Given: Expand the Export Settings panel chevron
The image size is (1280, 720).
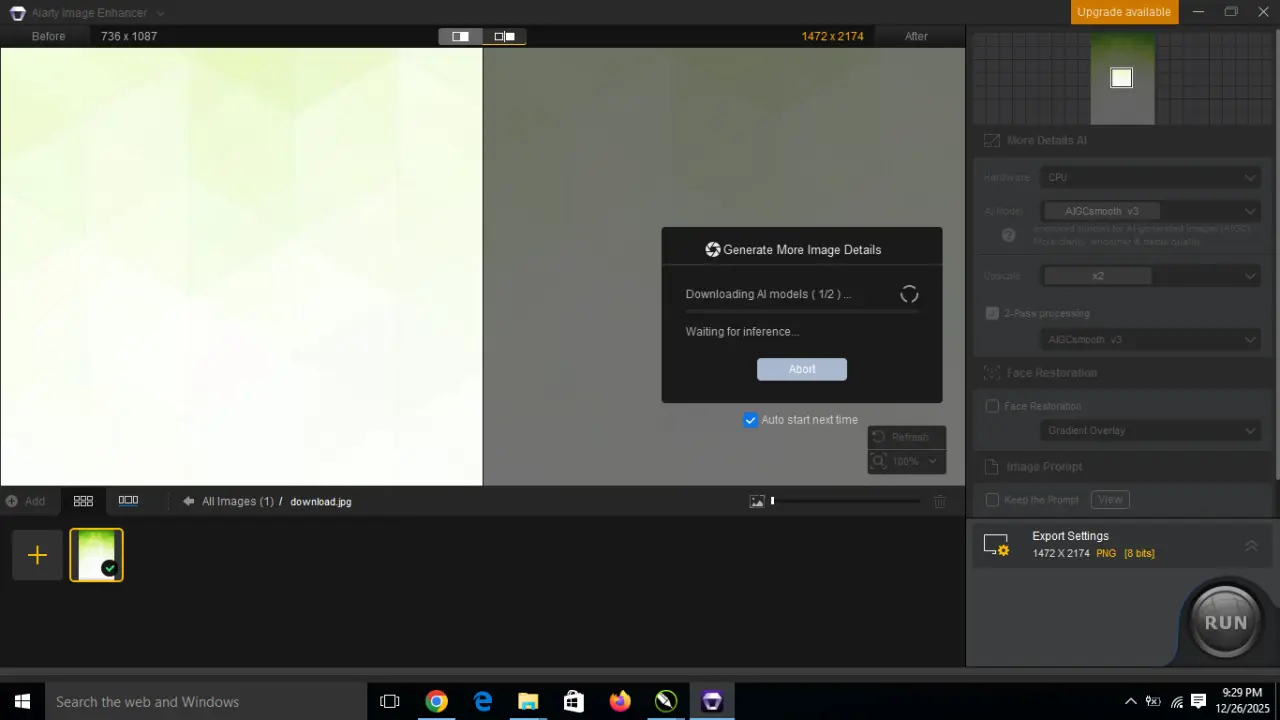Looking at the screenshot, I should [1251, 545].
